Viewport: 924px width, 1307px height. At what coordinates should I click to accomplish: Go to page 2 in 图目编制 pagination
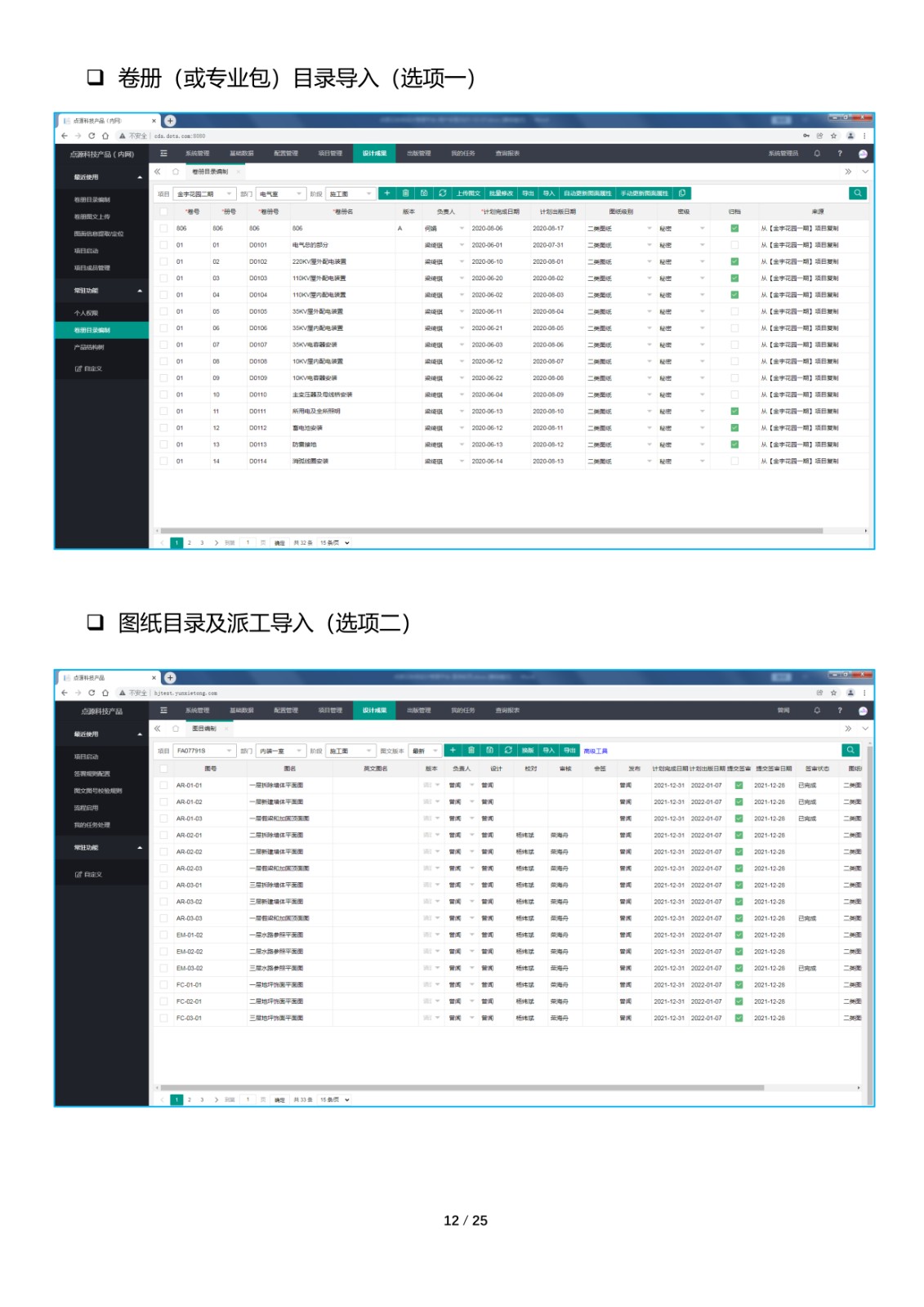[190, 1100]
